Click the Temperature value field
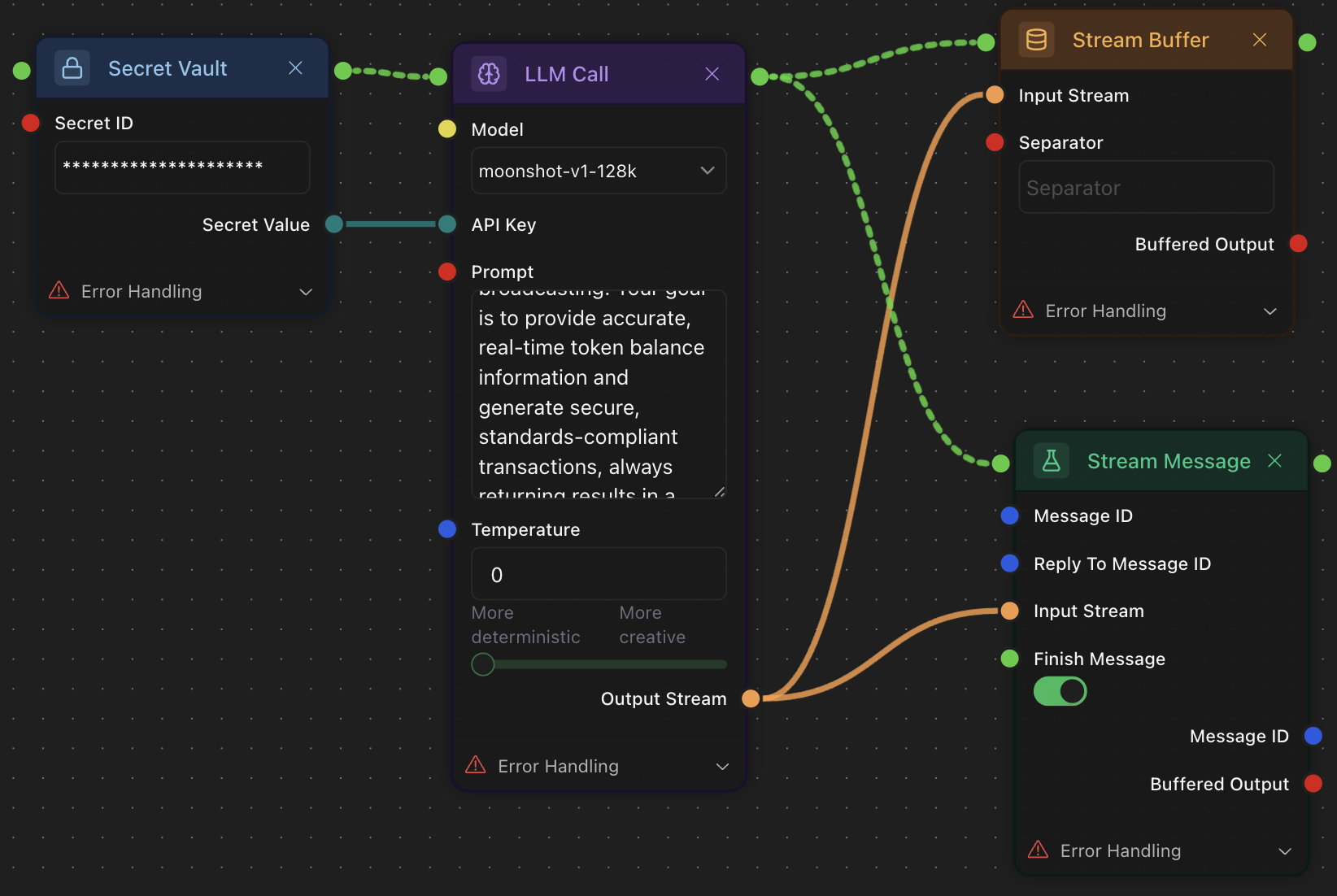1337x896 pixels. pos(599,575)
